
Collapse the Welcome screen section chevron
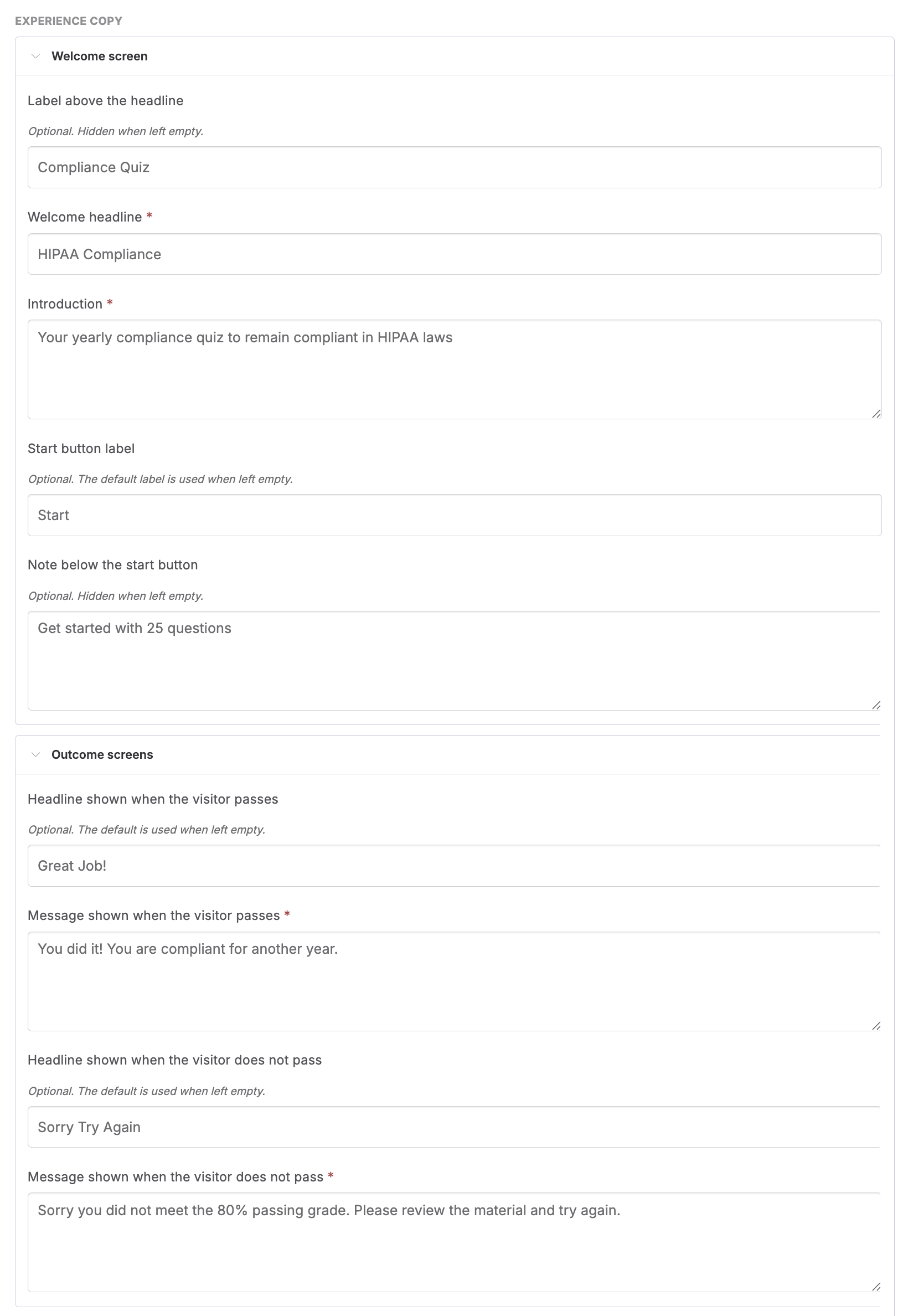tap(35, 56)
